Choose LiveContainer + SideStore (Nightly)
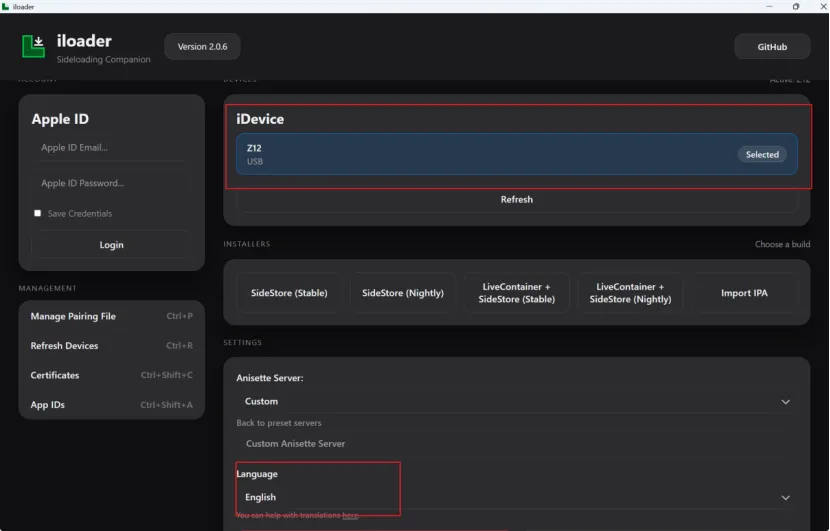 [x=630, y=293]
